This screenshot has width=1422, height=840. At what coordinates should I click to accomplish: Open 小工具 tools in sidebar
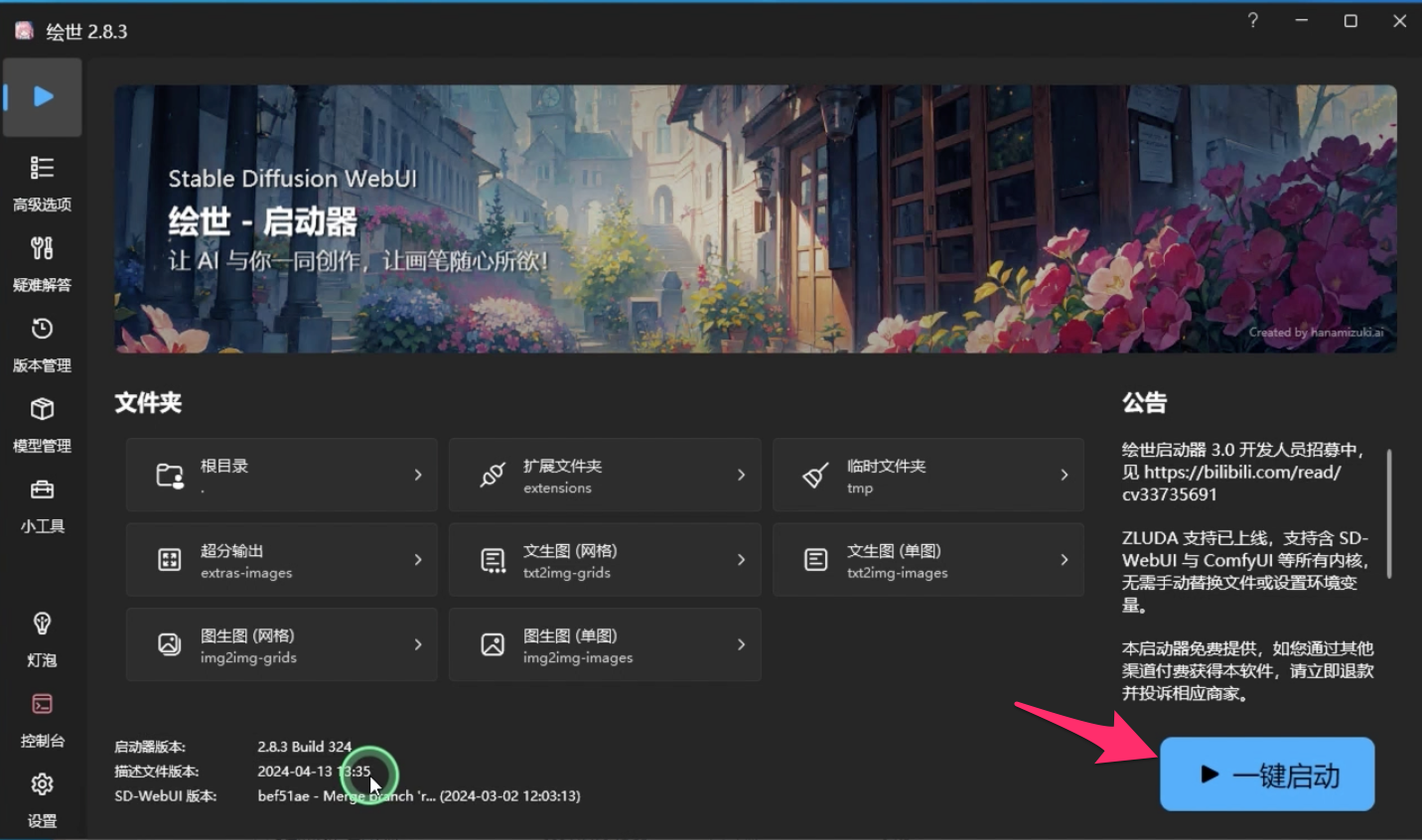pyautogui.click(x=42, y=505)
